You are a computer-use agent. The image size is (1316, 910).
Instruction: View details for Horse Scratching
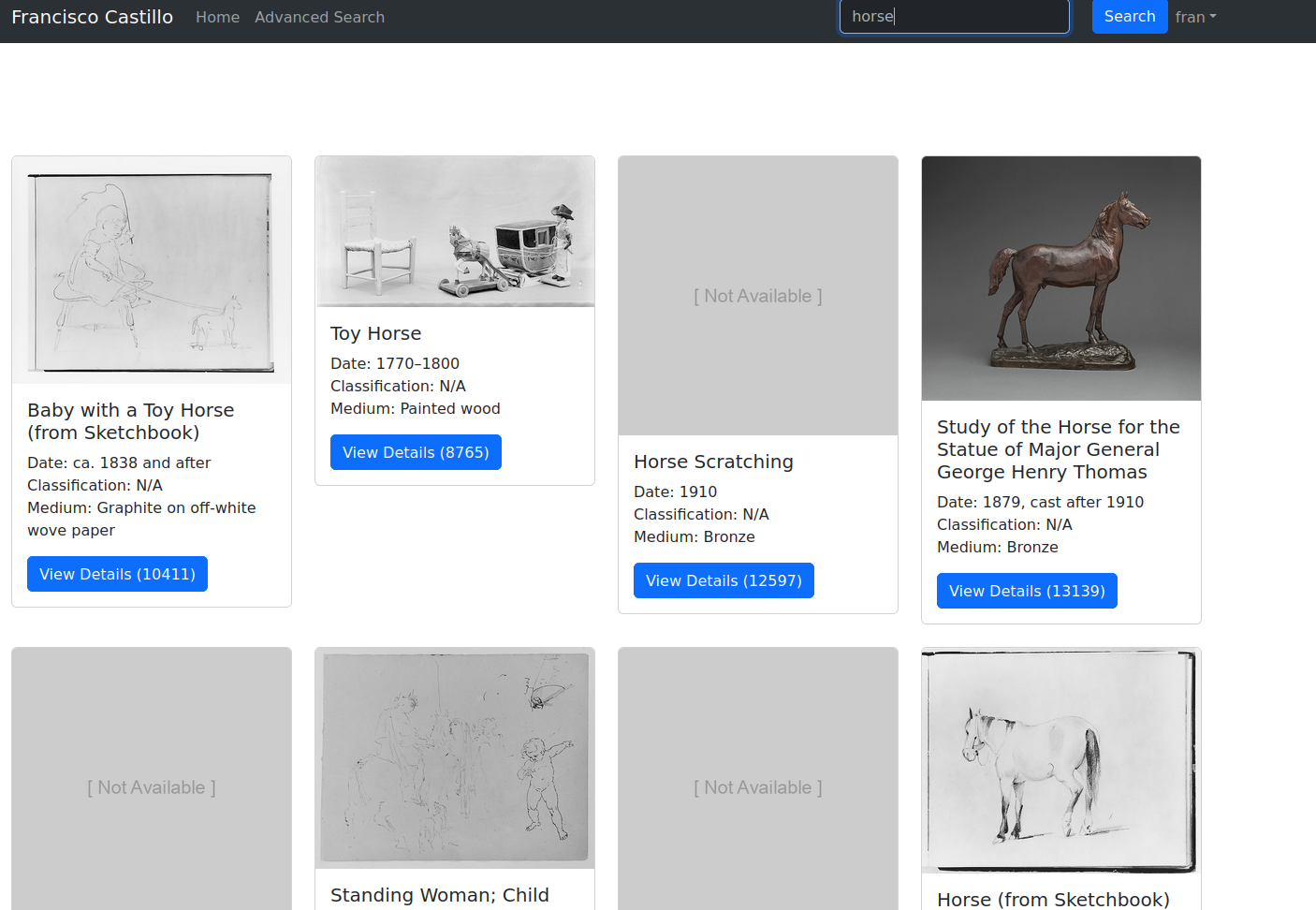point(724,580)
